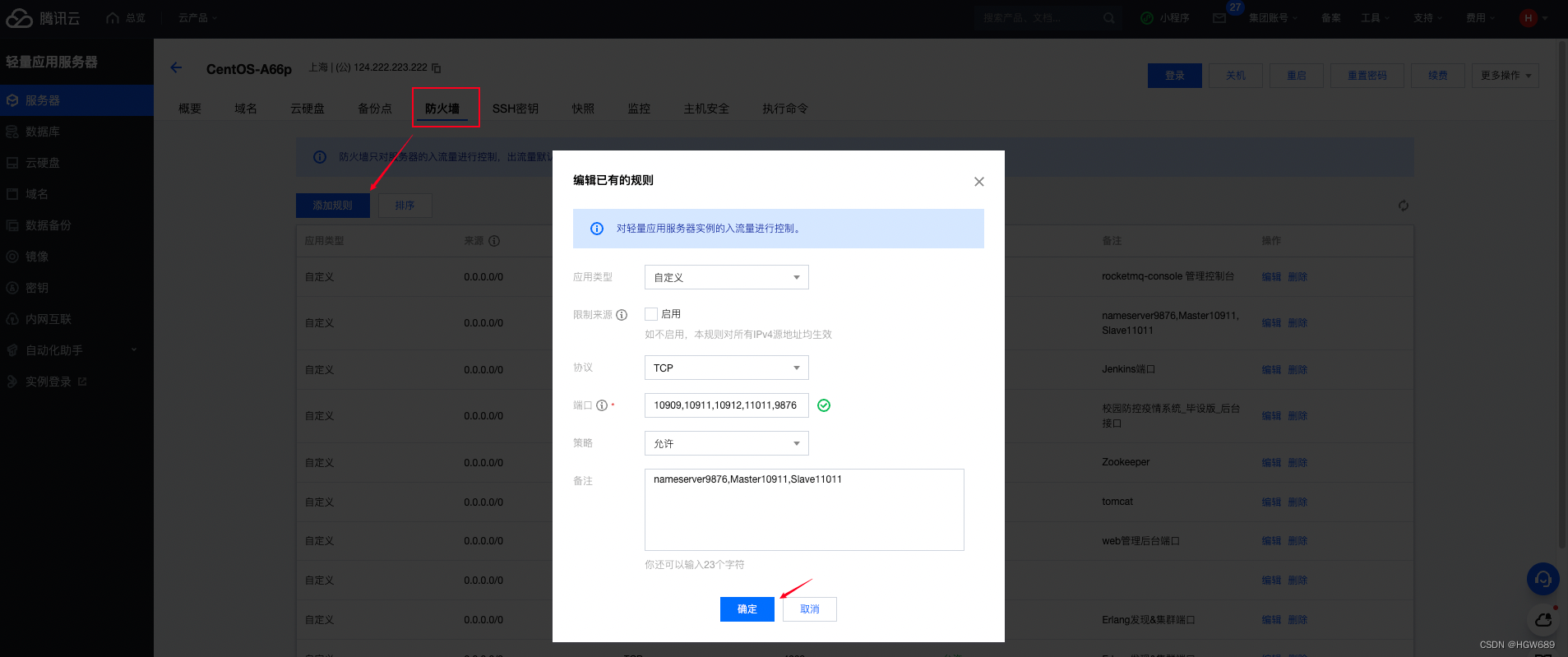Click the refresh icon above the rules table
The image size is (1568, 657).
click(1404, 206)
